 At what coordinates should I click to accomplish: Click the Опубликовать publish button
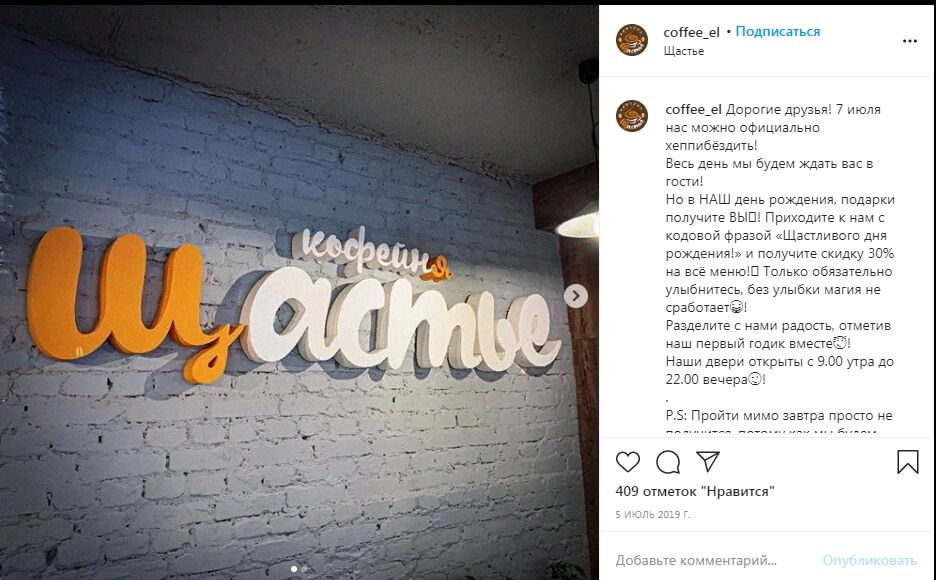point(869,560)
